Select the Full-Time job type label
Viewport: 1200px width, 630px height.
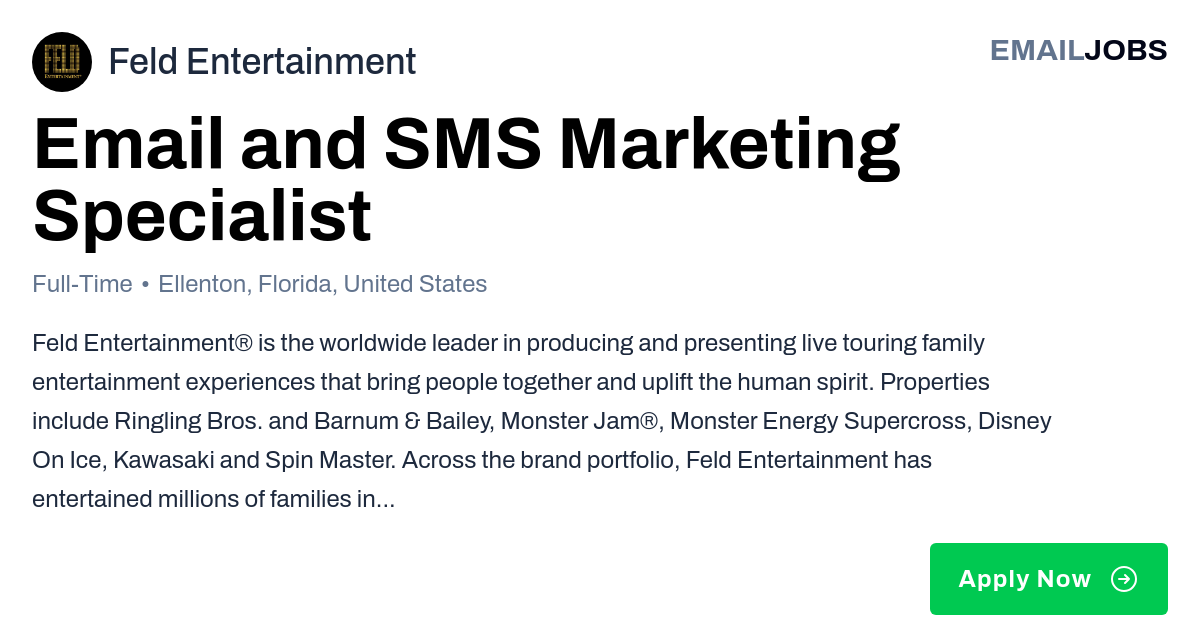(82, 284)
